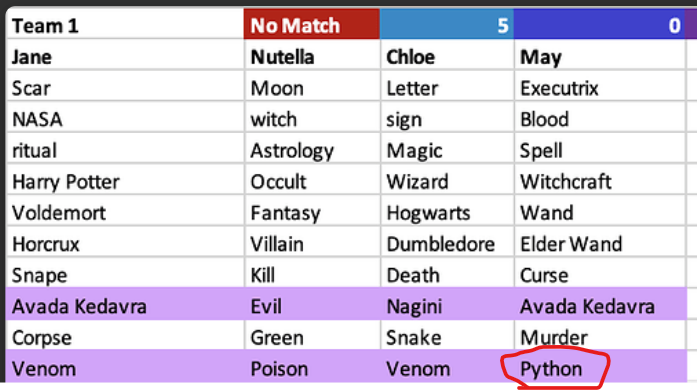The width and height of the screenshot is (697, 390).
Task: Click the Astrology cell
Action: tap(312, 150)
